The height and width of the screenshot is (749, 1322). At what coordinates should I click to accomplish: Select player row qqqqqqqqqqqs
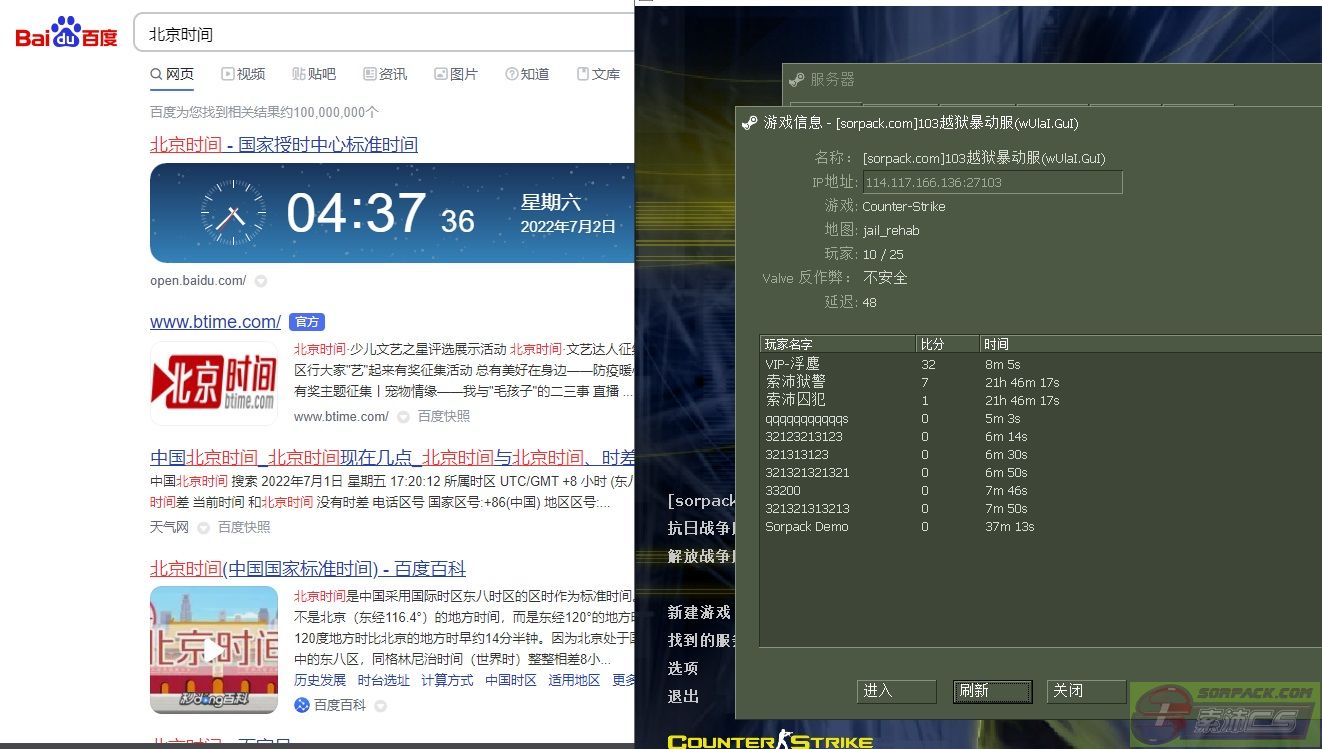click(1041, 419)
